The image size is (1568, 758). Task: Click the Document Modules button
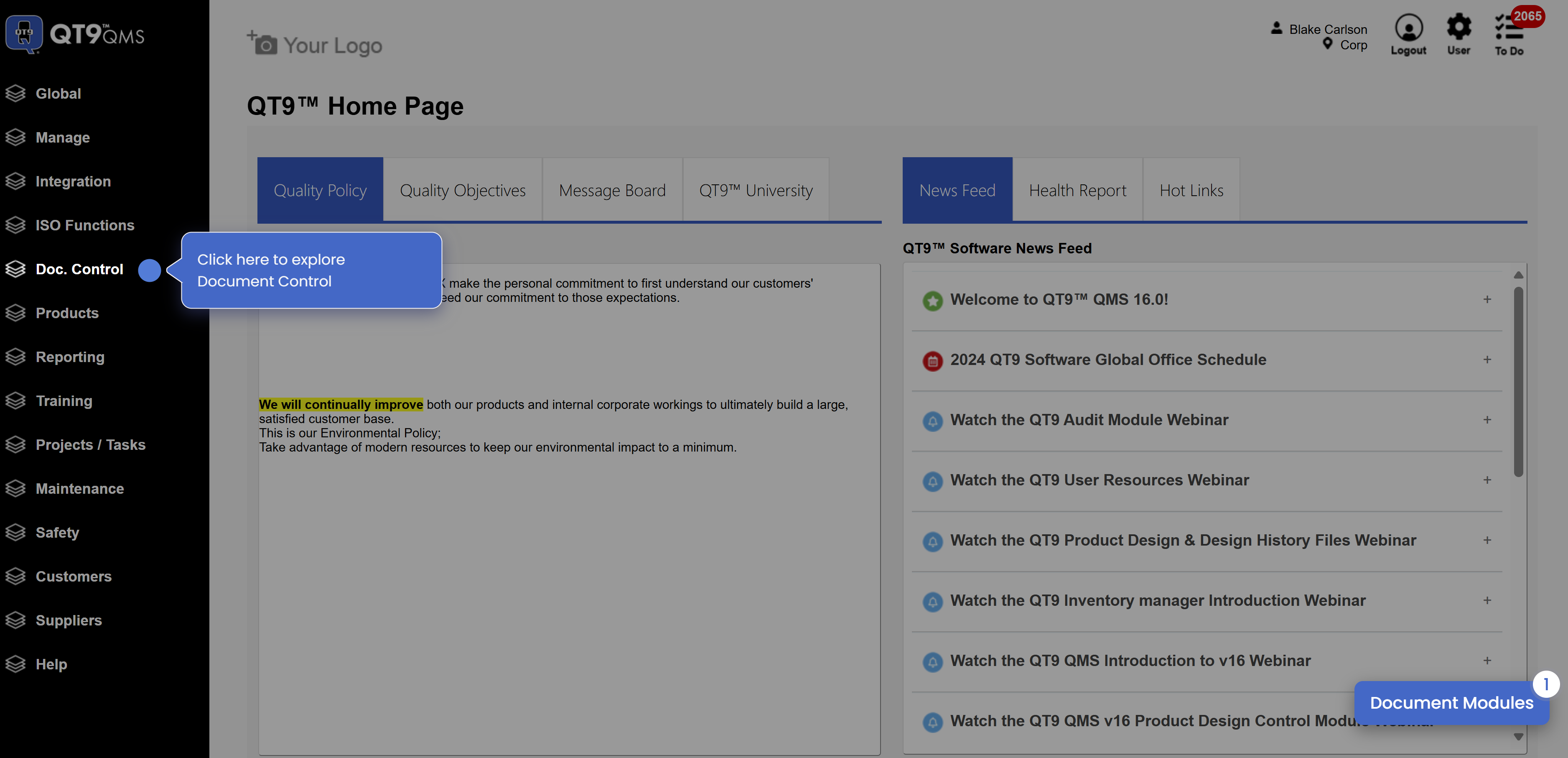click(x=1451, y=702)
